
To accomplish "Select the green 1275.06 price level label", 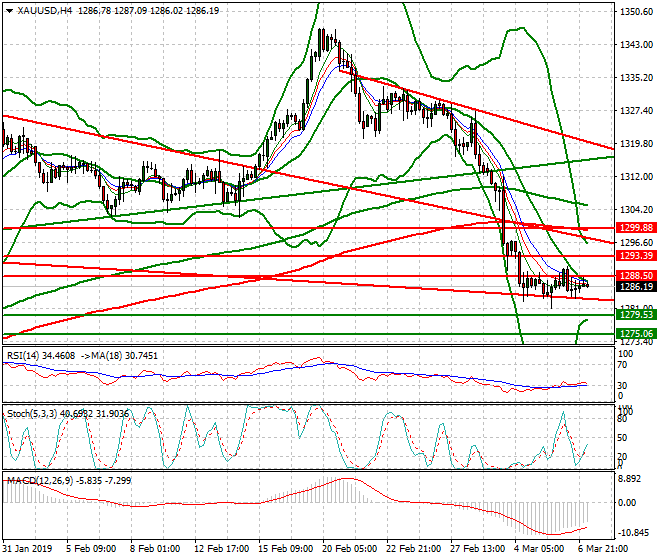I will click(x=636, y=334).
